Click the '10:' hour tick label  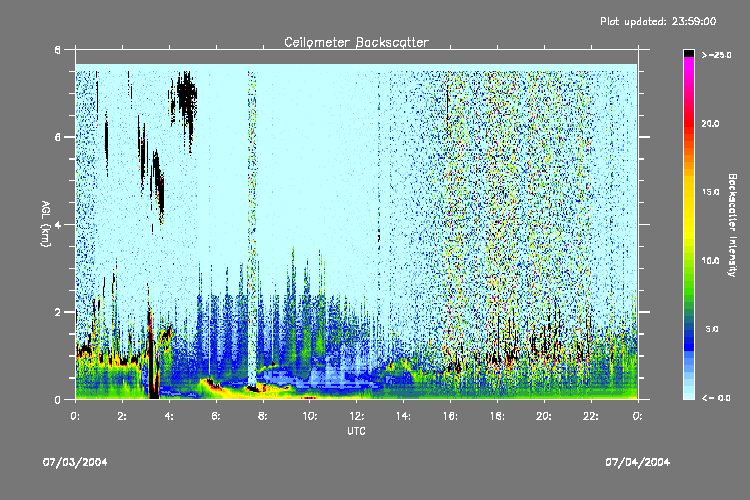coord(310,416)
